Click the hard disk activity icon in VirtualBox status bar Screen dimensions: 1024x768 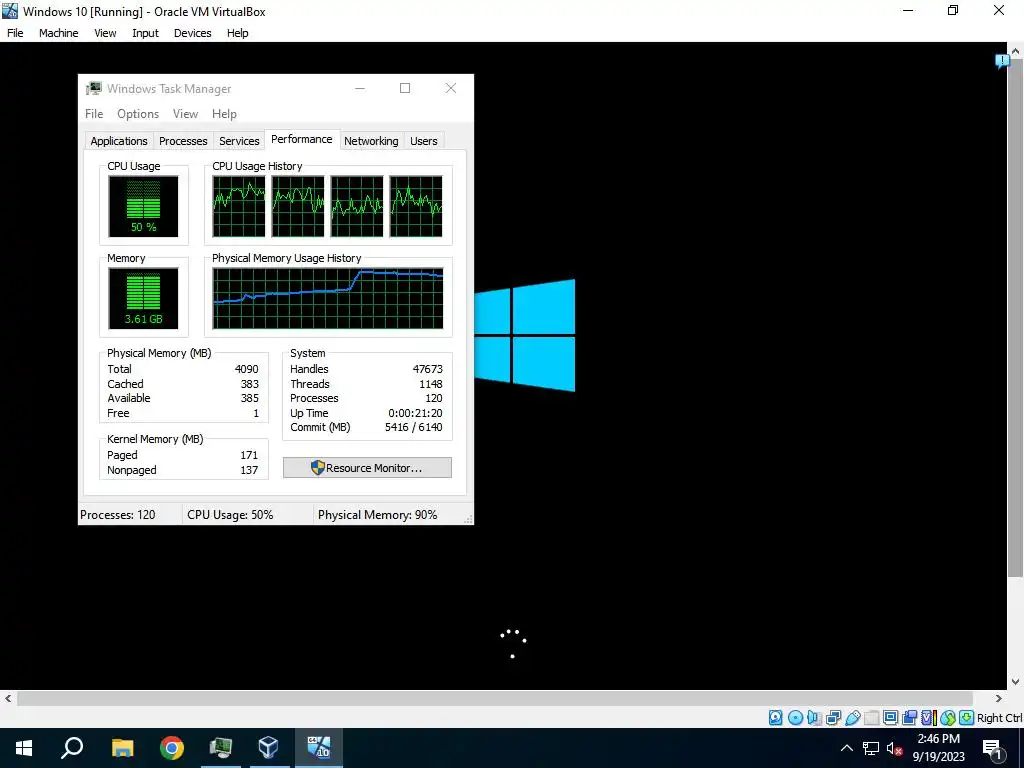(x=775, y=718)
